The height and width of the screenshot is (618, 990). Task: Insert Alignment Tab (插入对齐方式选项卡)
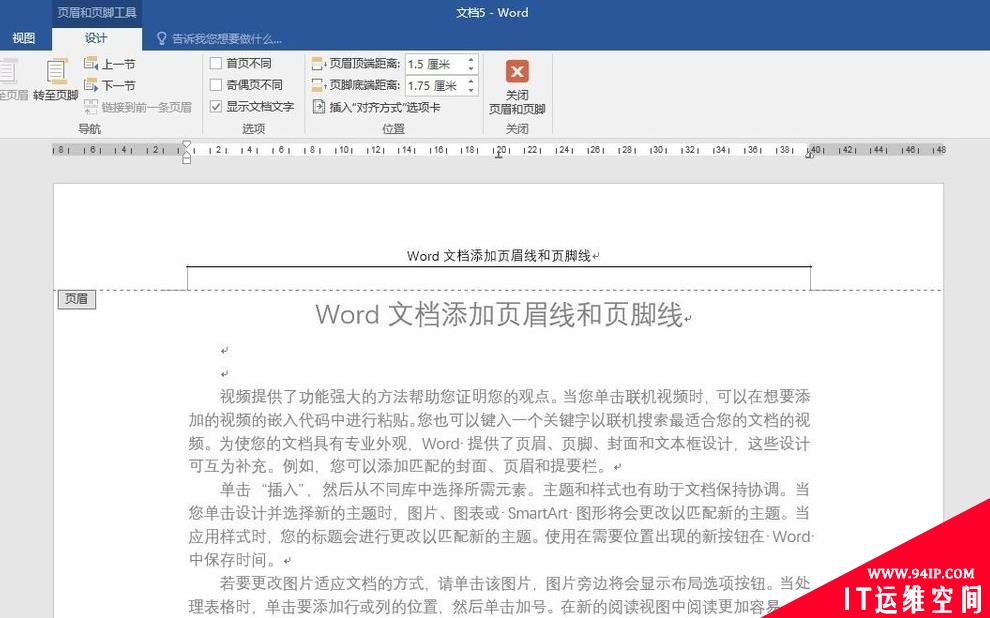click(377, 107)
